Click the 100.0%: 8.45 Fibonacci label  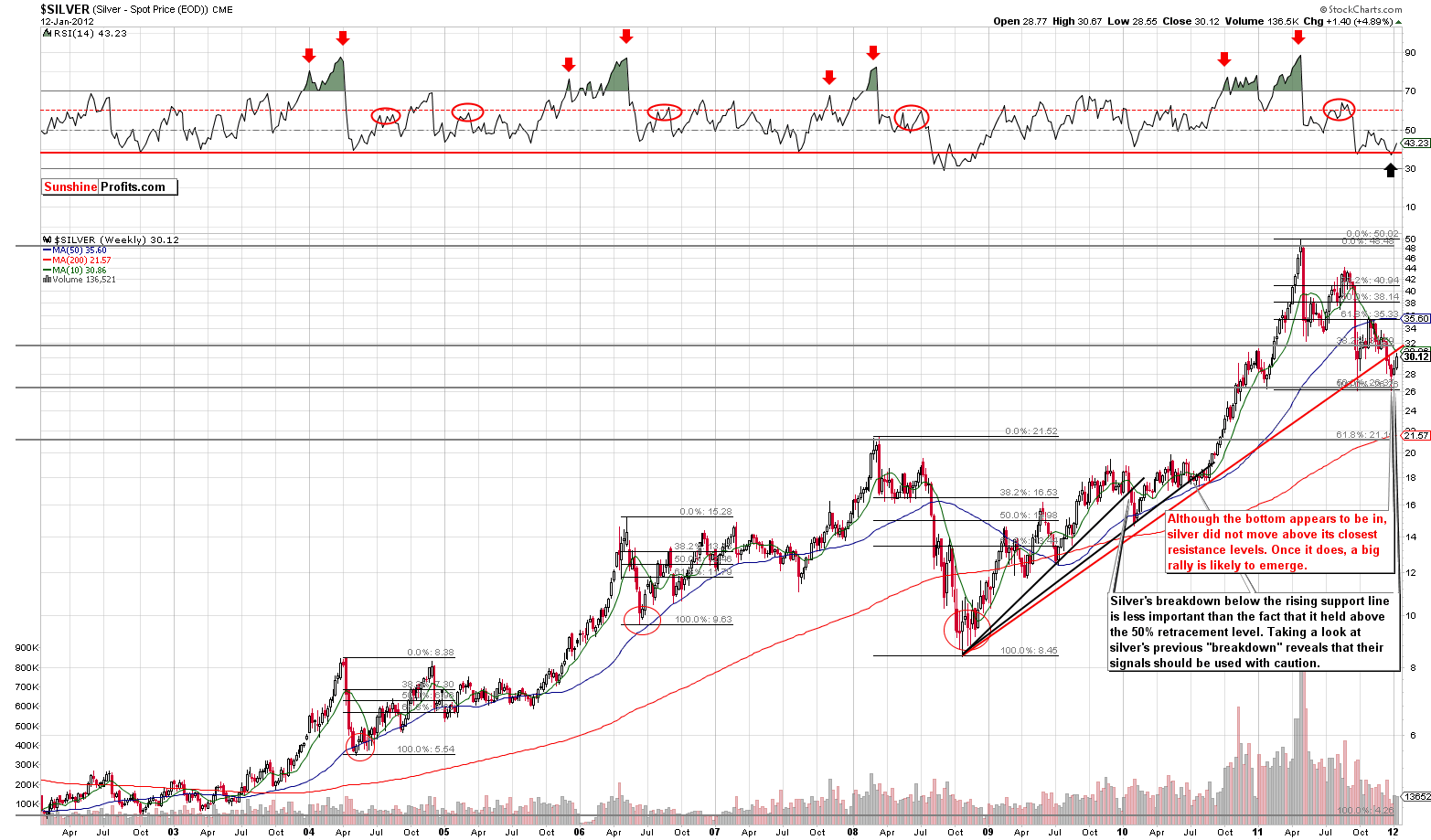pyautogui.click(x=1029, y=651)
